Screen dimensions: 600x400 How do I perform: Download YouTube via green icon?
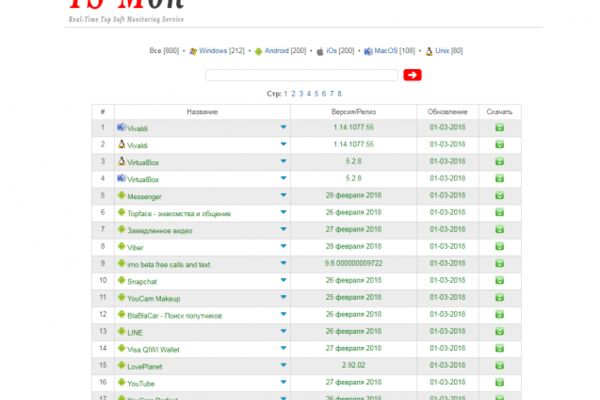tap(499, 382)
